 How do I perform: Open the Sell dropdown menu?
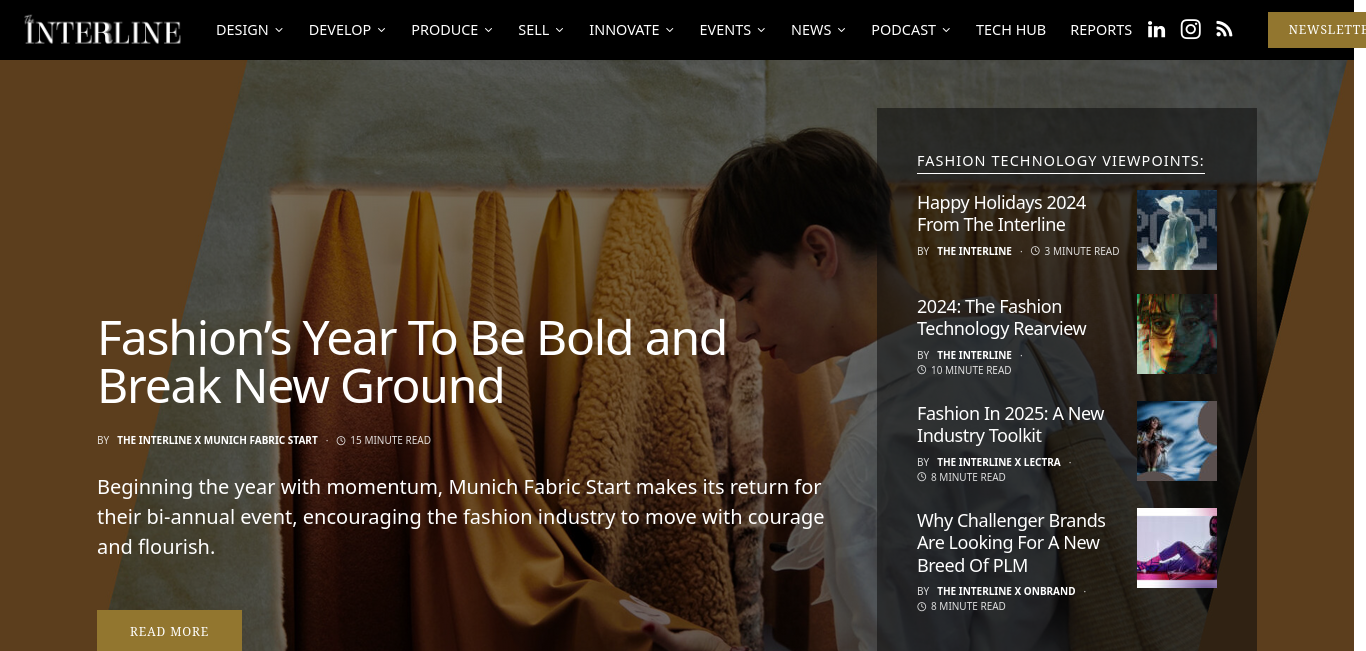coord(541,30)
